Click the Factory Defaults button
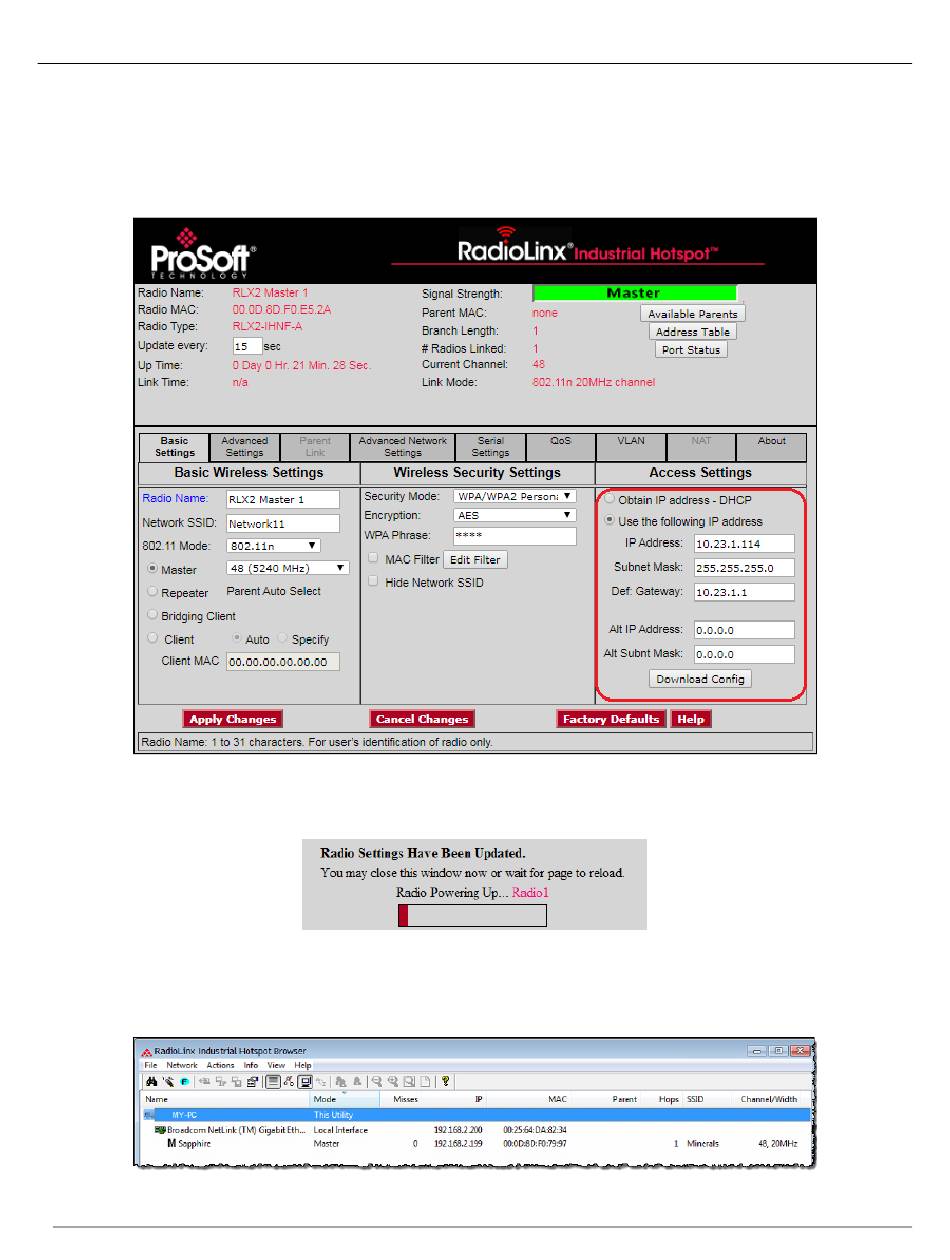 pyautogui.click(x=611, y=719)
